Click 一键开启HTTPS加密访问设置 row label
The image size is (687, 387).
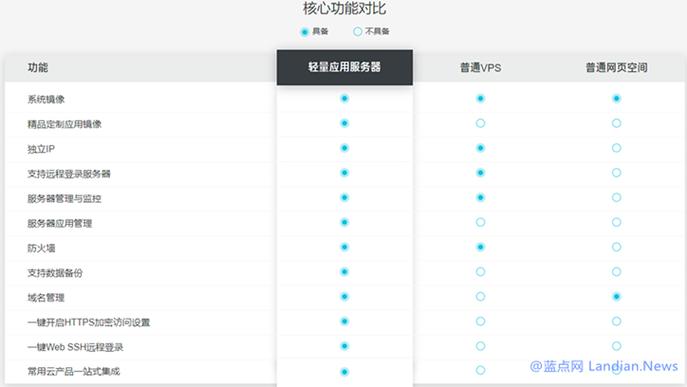pos(89,323)
